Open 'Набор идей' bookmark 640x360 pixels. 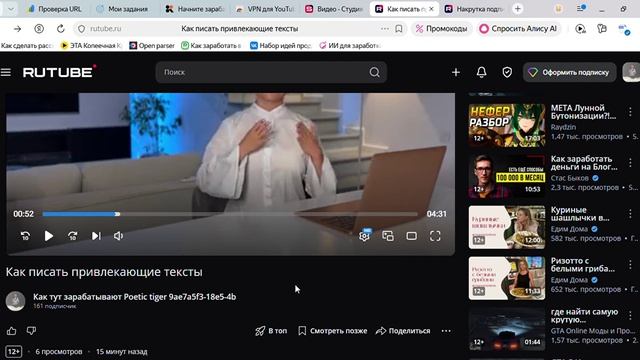click(280, 45)
